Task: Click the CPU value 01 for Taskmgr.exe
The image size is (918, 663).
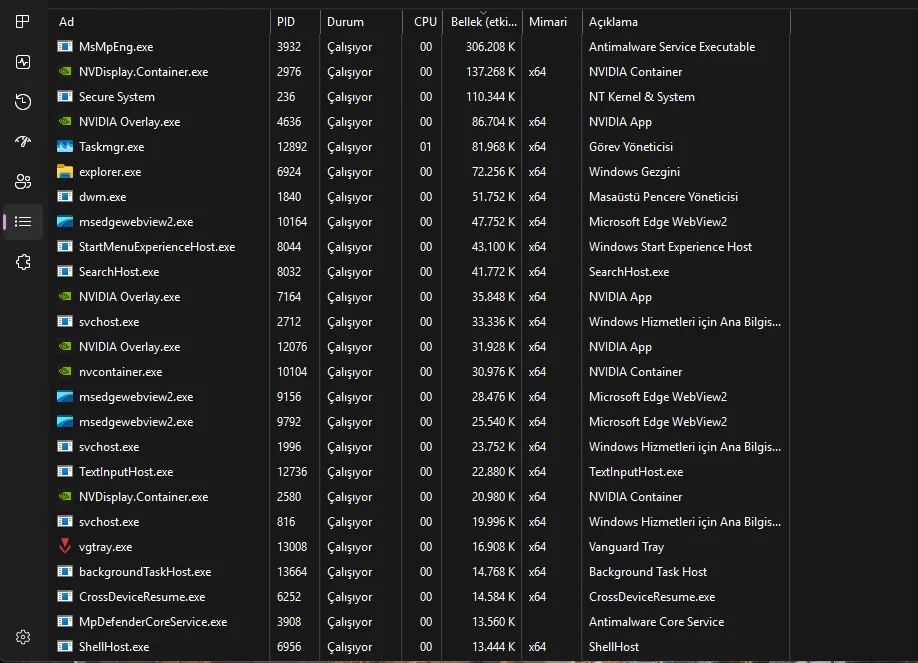Action: point(426,146)
